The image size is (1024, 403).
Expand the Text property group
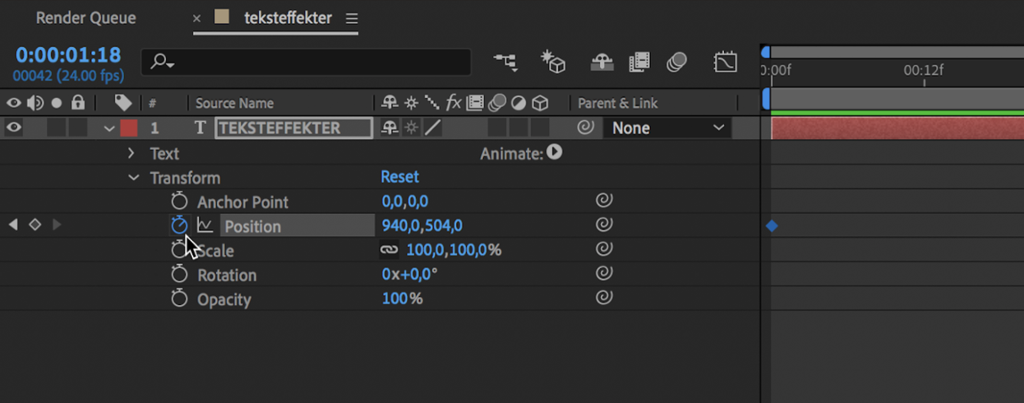coord(131,153)
